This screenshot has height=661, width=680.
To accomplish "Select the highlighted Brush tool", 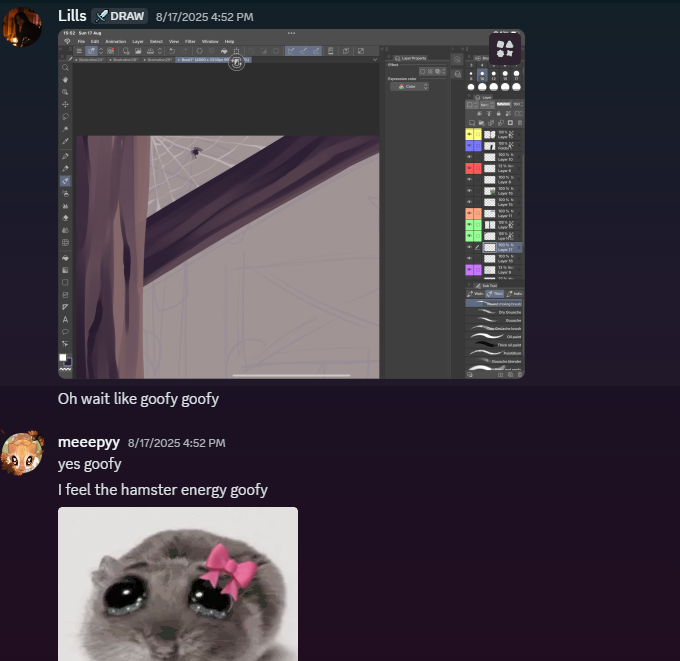I will tap(65, 181).
